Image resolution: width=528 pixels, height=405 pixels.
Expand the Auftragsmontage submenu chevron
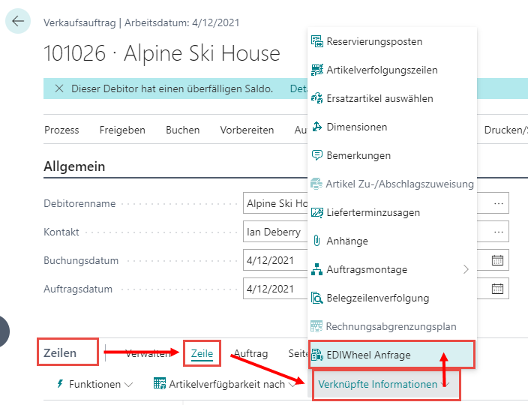[466, 269]
